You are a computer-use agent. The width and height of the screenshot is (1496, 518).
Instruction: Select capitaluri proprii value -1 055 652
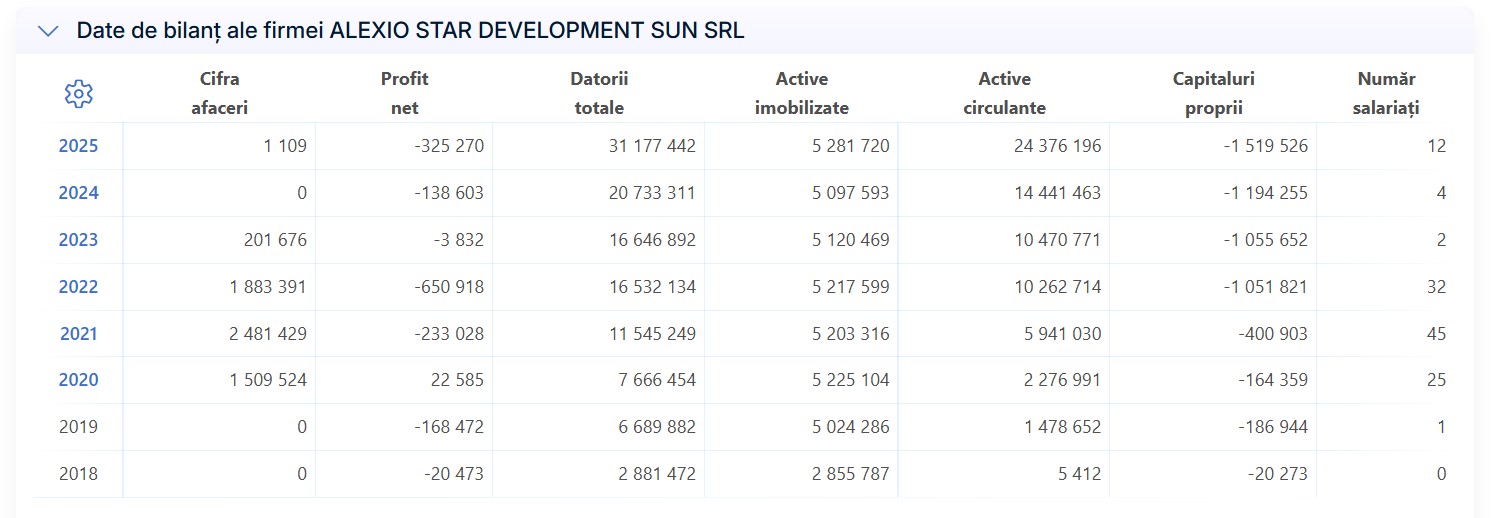(1265, 240)
